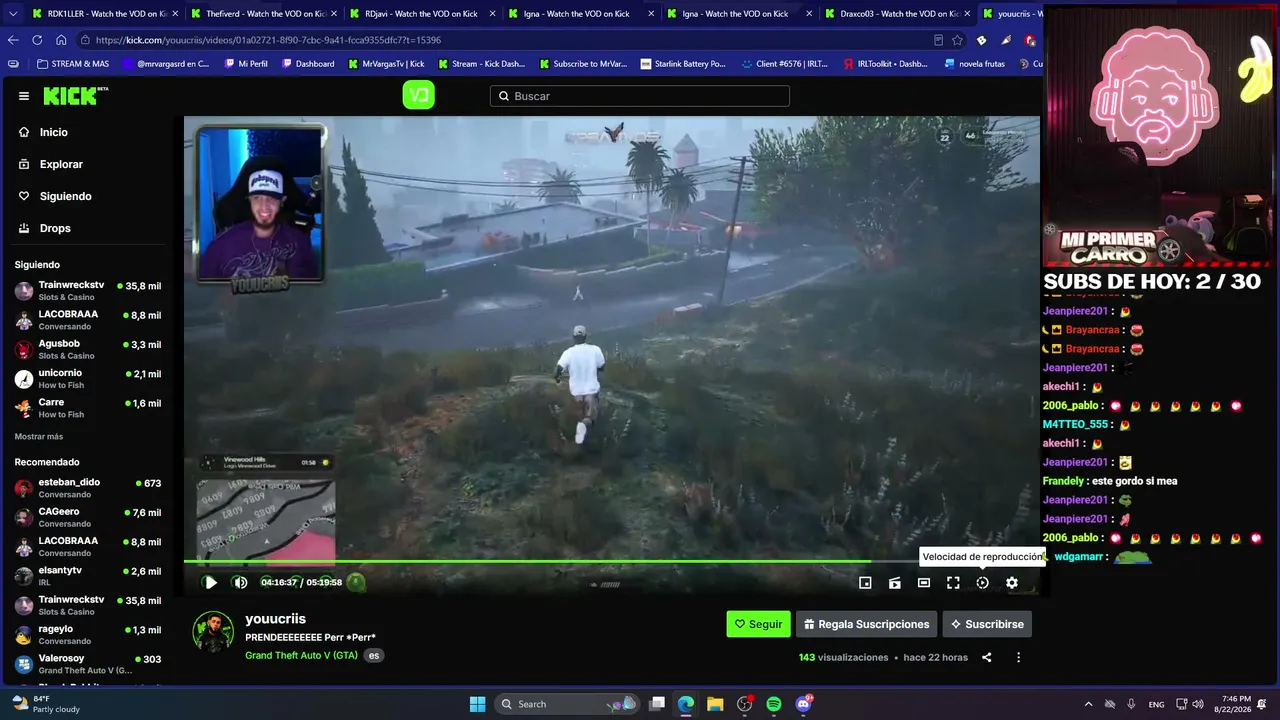Open Starlink Battery bookmark
Image resolution: width=1280 pixels, height=720 pixels.
683,64
